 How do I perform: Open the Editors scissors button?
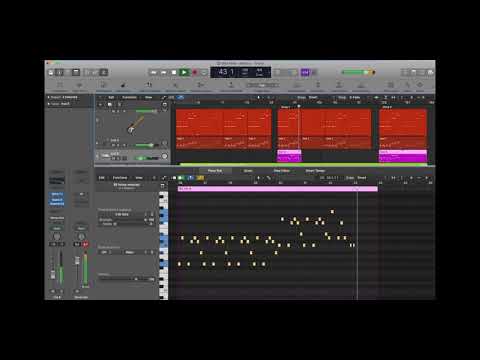[103, 72]
